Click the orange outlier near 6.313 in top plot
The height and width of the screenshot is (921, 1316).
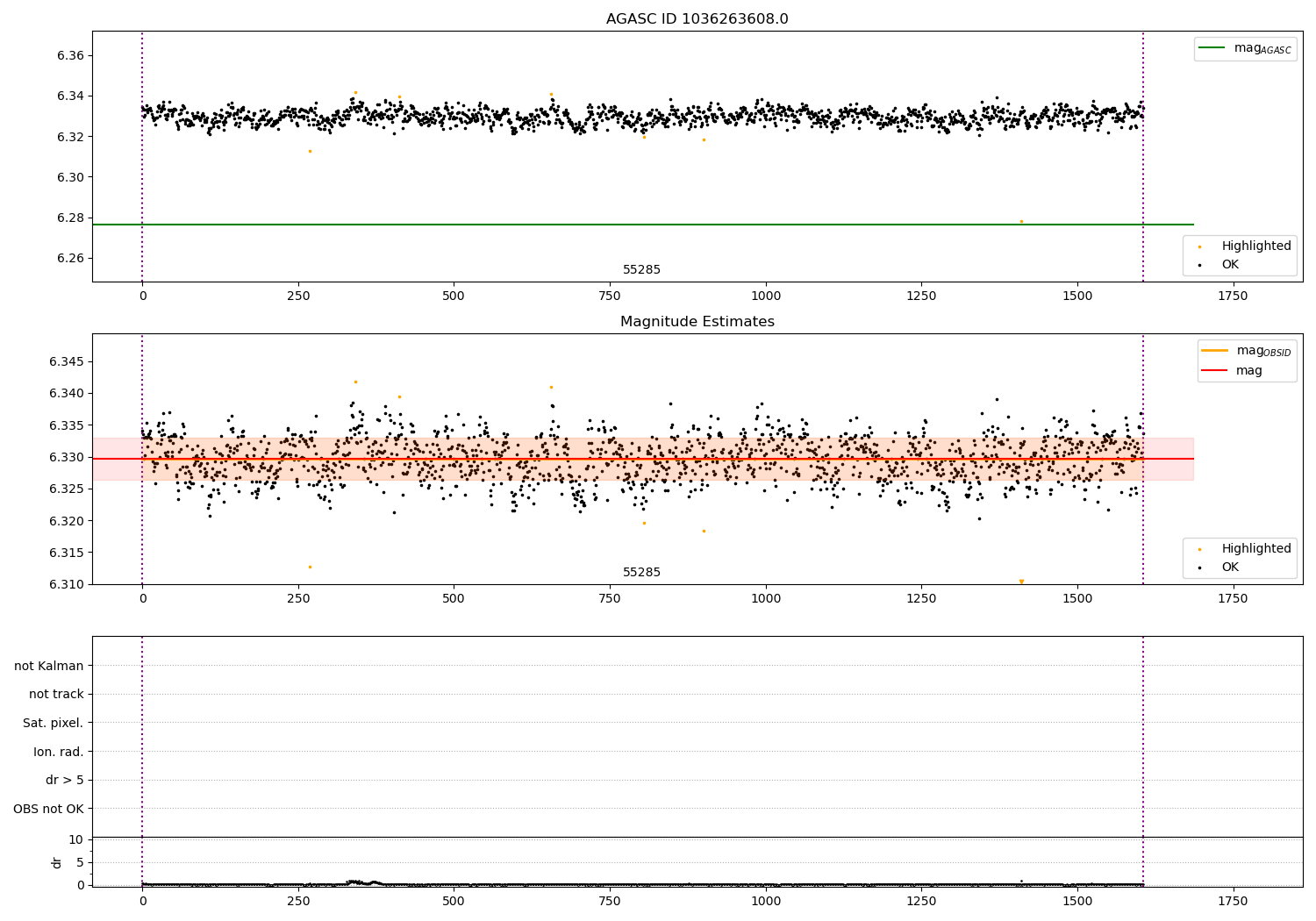pyautogui.click(x=310, y=151)
